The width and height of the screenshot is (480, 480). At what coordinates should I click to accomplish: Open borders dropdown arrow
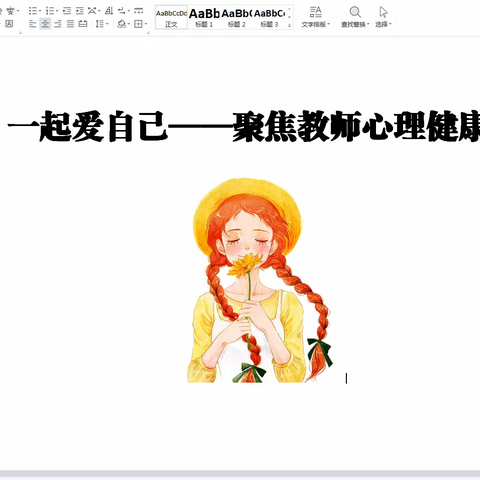[146, 24]
